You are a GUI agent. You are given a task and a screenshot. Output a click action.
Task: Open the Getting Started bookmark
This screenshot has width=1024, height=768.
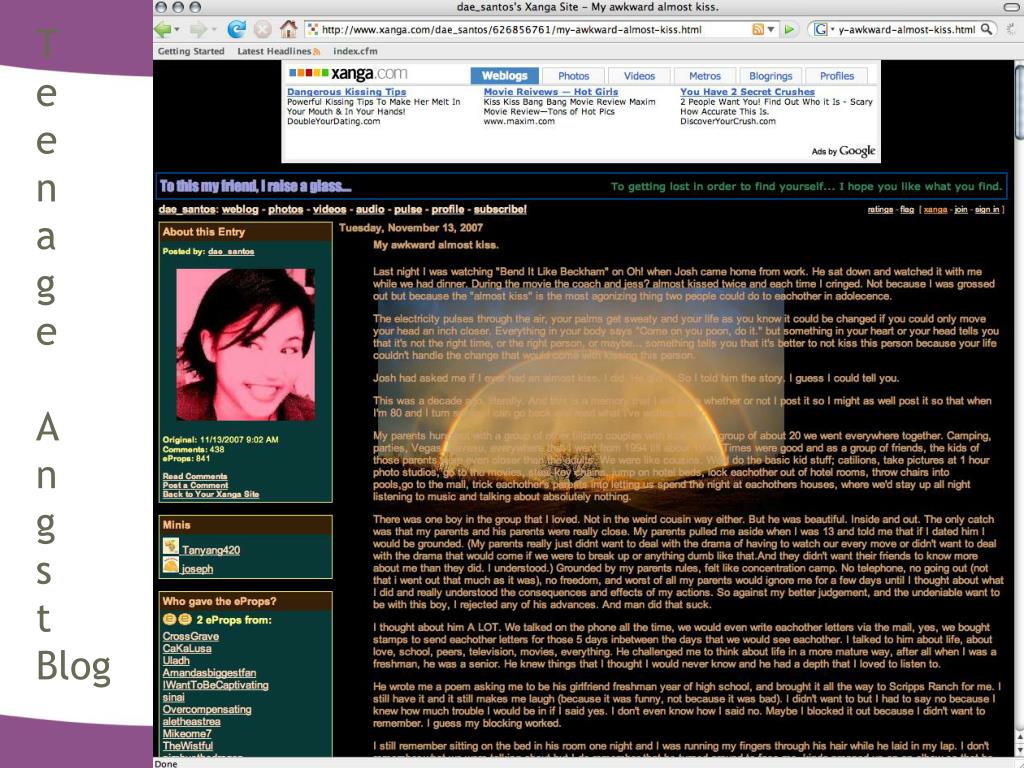[x=191, y=51]
